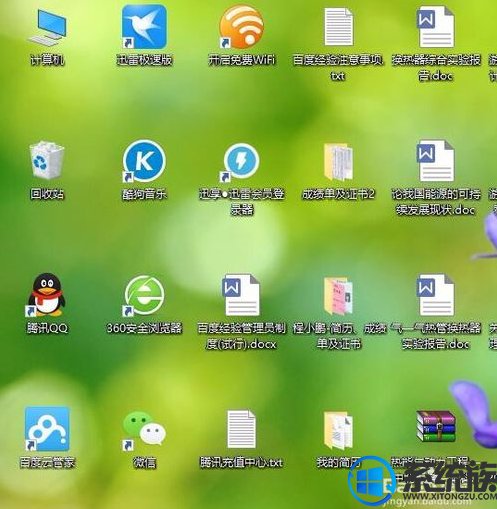Image resolution: width=497 pixels, height=509 pixels.
Task: Click the 迅雷极速版 label text
Action: [144, 60]
